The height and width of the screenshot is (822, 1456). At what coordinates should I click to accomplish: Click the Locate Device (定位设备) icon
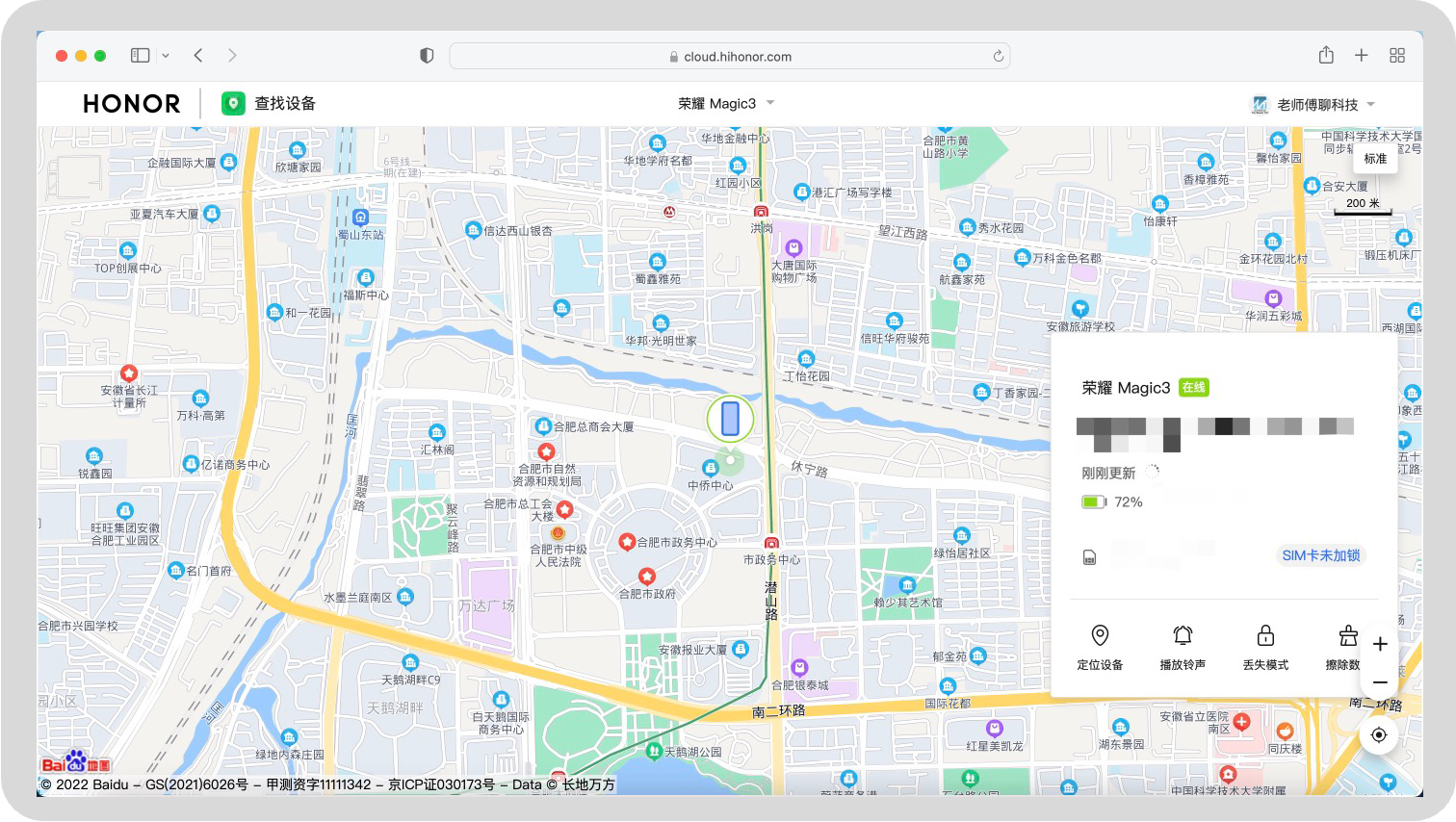(1100, 635)
